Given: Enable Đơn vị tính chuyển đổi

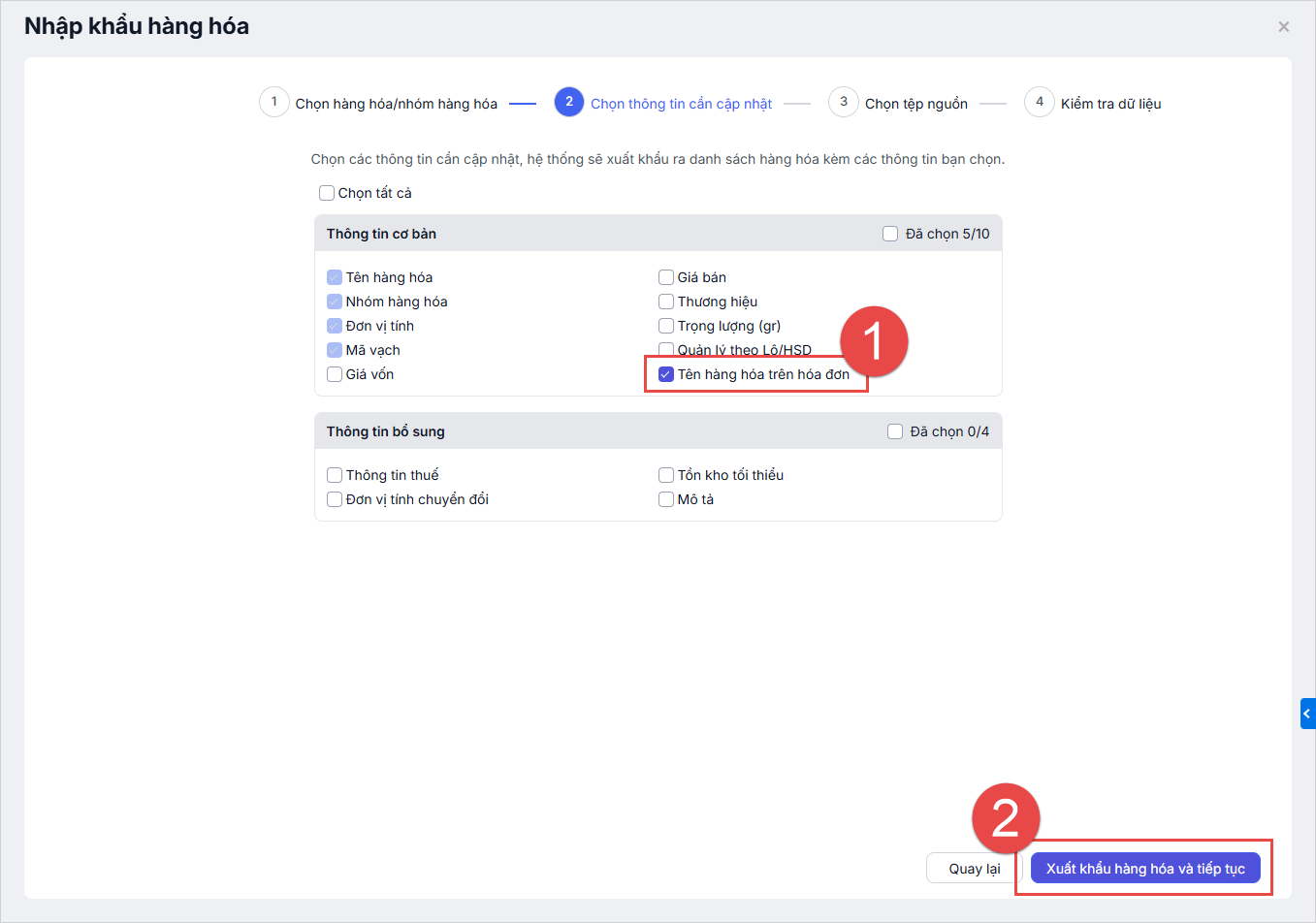Looking at the screenshot, I should pyautogui.click(x=335, y=499).
